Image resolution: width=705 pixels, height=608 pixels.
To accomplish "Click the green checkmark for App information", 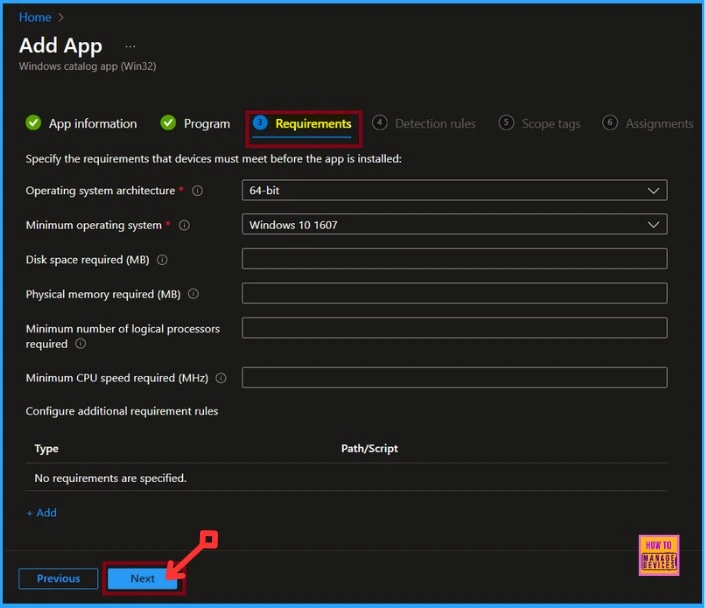I will coord(33,123).
